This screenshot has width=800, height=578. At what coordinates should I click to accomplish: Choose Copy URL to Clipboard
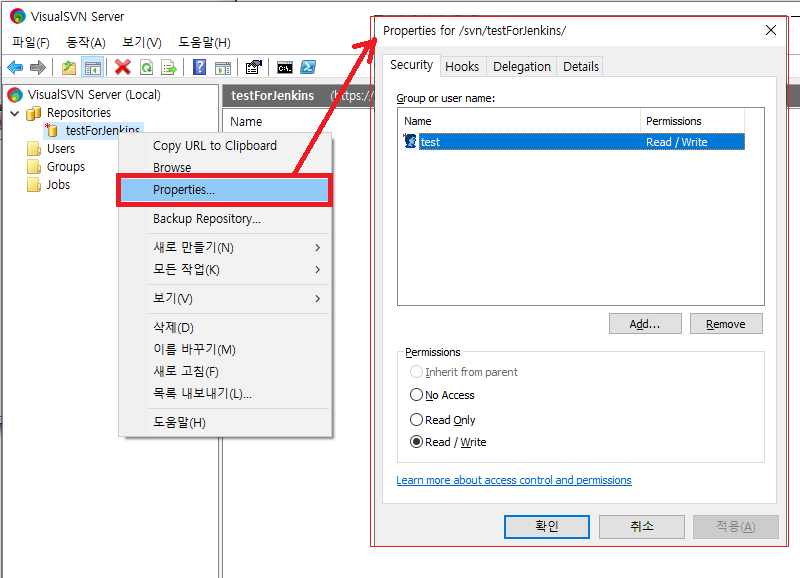(x=215, y=146)
